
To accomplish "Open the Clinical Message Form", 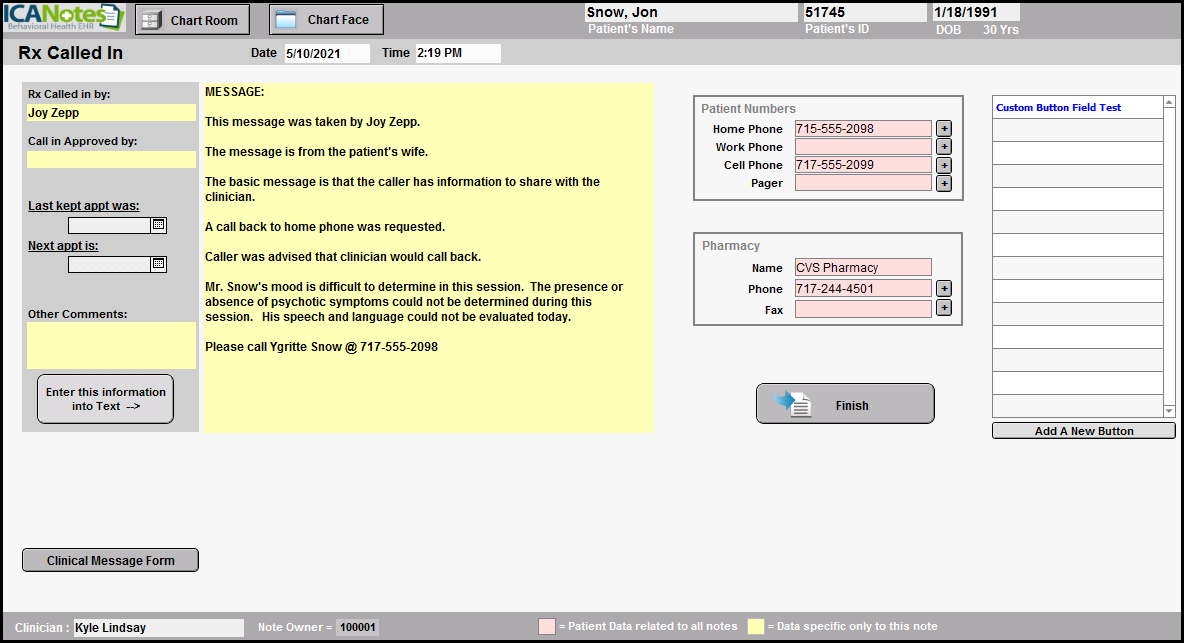I will [x=110, y=561].
